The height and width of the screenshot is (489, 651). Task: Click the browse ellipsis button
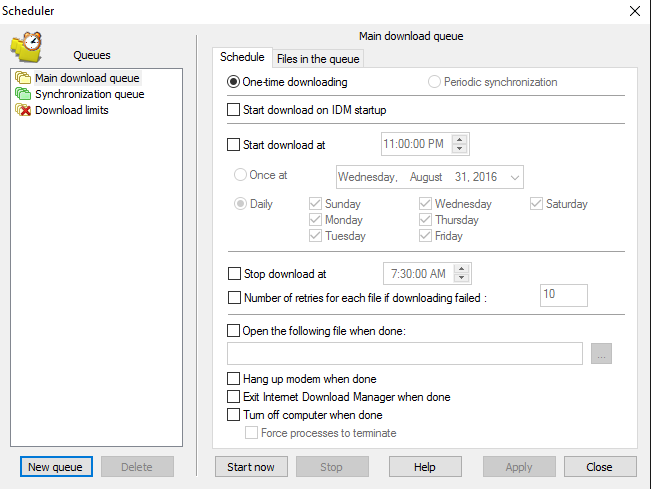(x=602, y=354)
